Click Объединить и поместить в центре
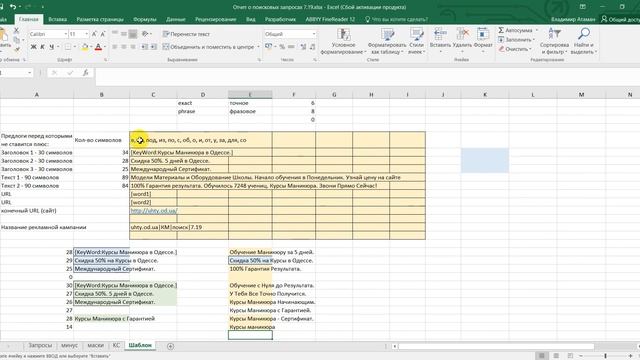This screenshot has height=360, width=640. click(208, 47)
